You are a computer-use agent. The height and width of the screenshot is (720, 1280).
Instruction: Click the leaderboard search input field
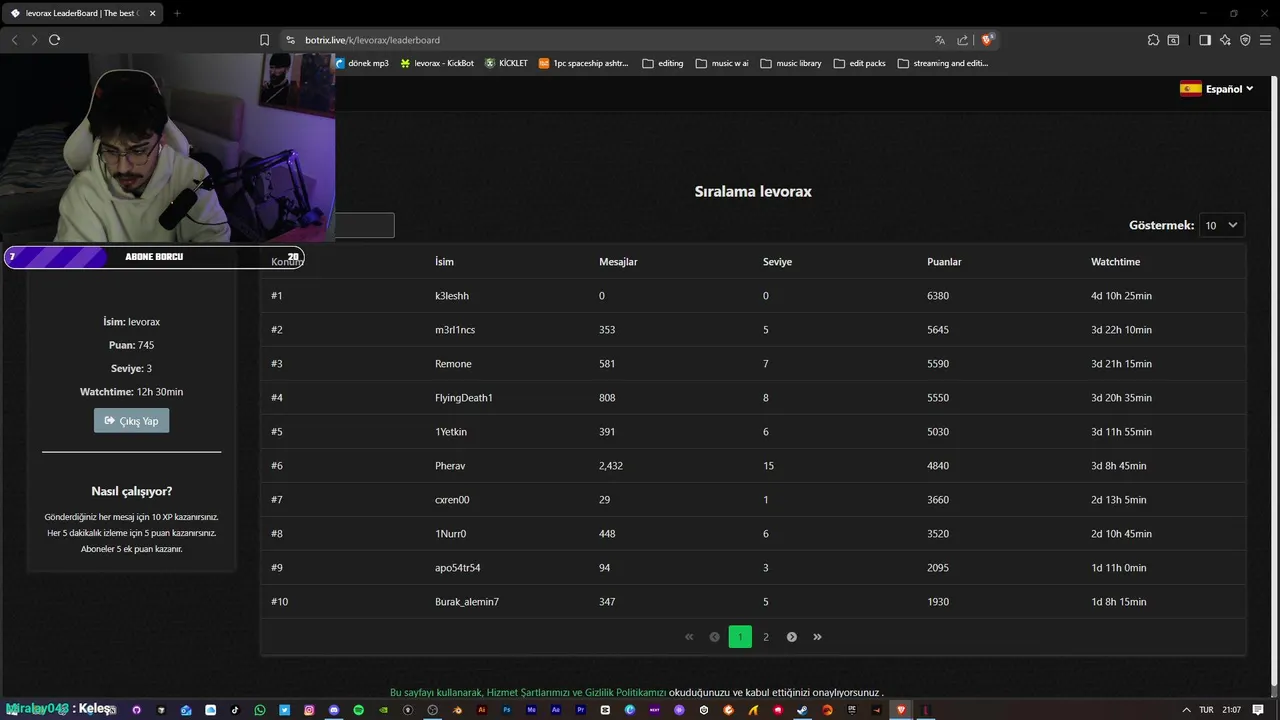coord(364,225)
